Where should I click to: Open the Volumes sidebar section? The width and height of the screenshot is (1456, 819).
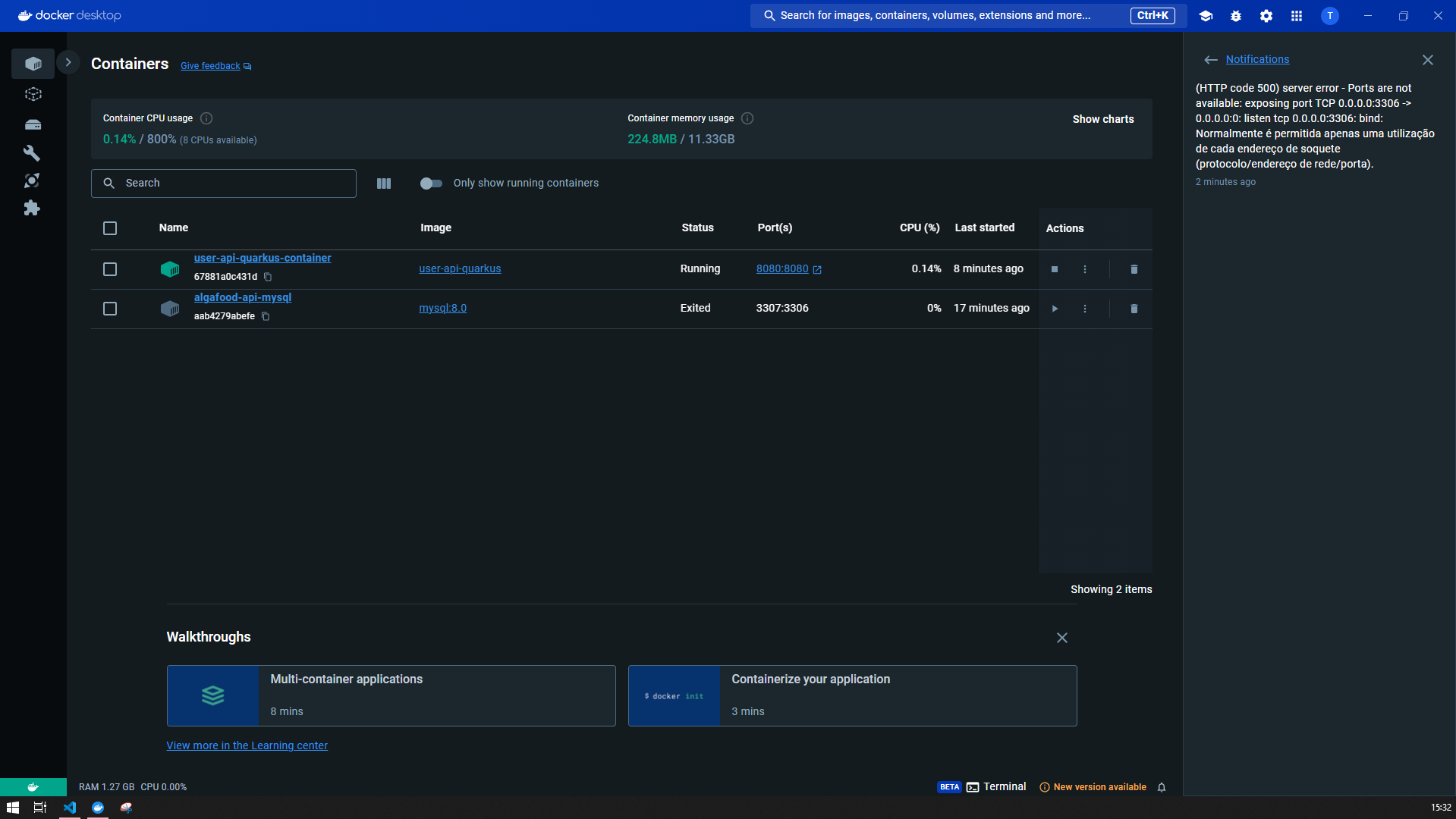tap(33, 124)
